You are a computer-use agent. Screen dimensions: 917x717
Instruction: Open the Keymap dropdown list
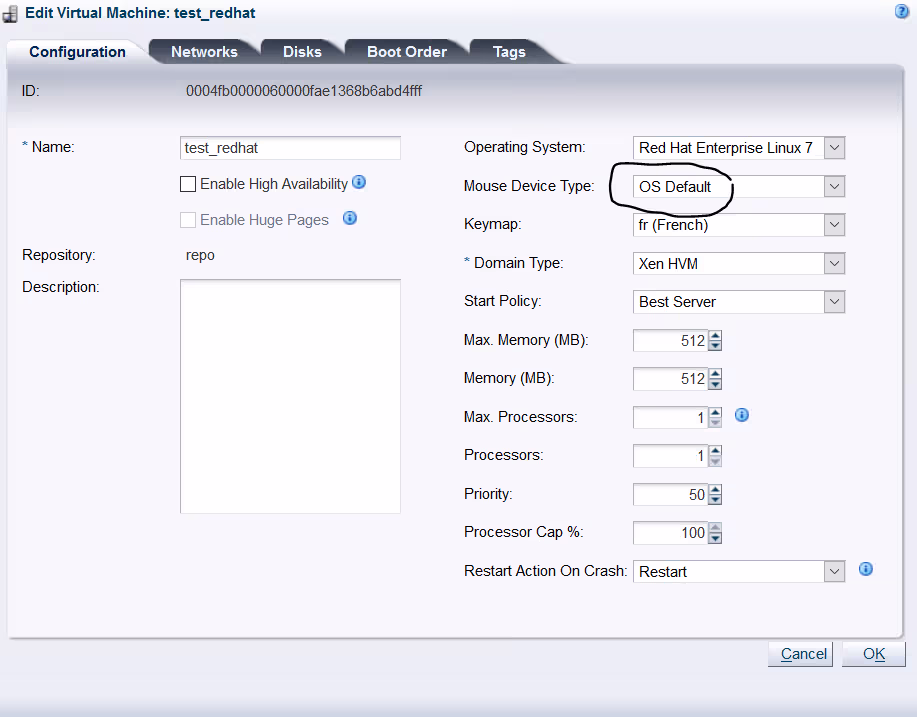835,225
